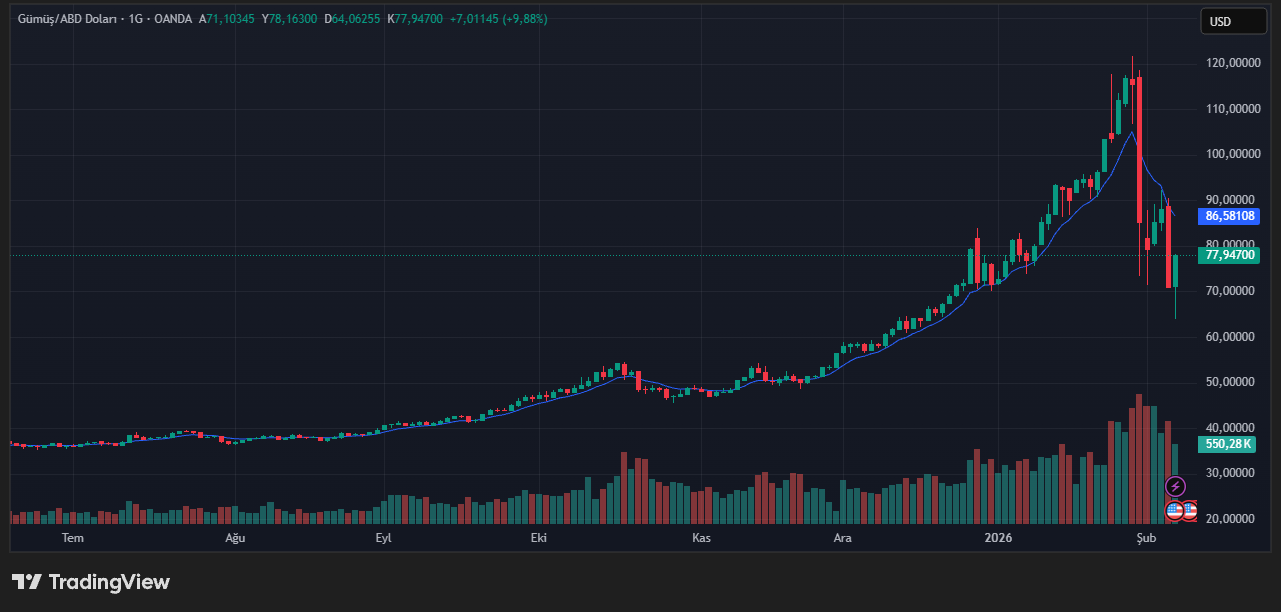This screenshot has height=612, width=1281.
Task: Click the 100,00000 price scale label
Action: point(1229,154)
